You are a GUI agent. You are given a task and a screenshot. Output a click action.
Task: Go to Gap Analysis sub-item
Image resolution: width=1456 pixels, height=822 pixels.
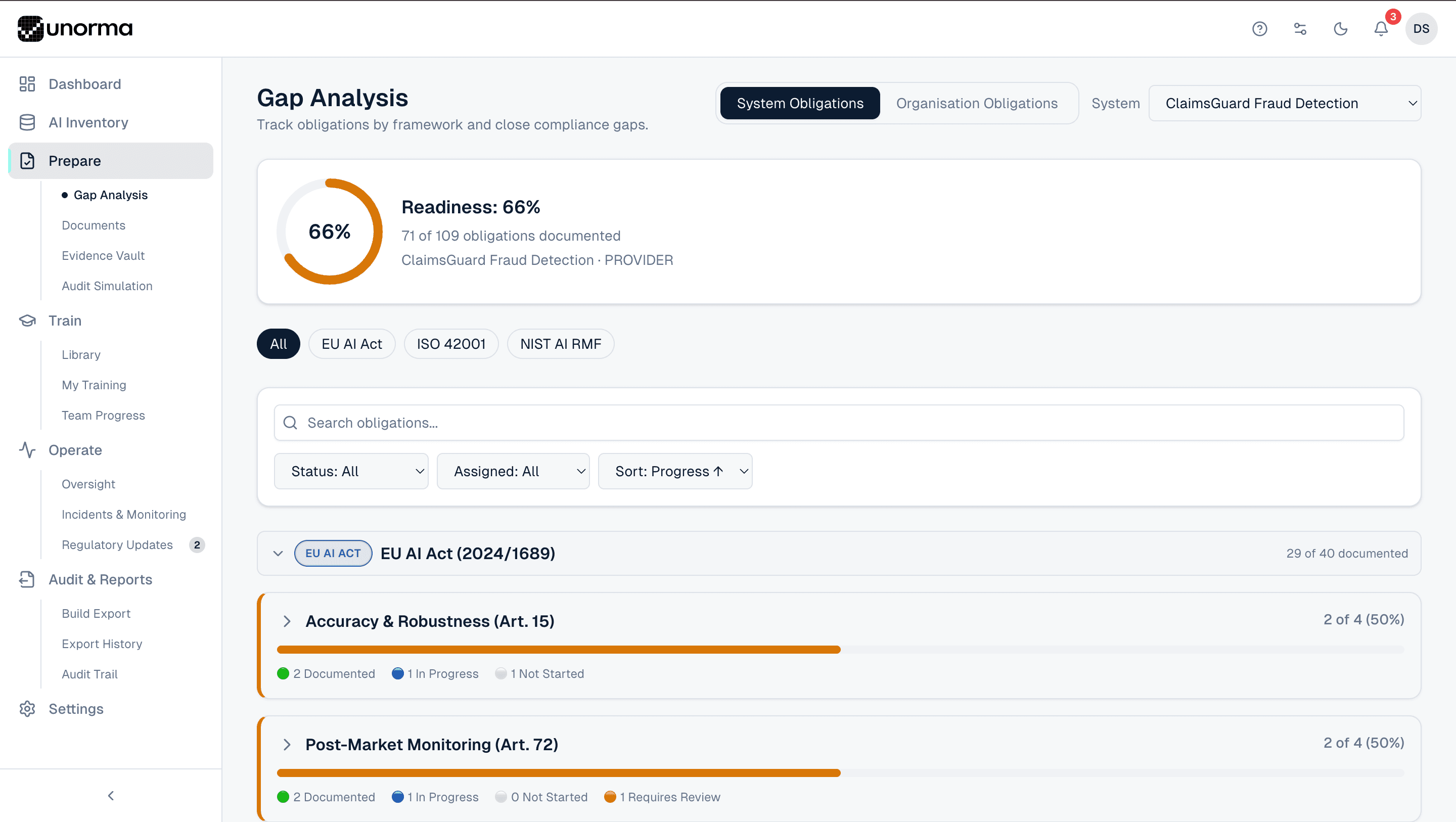[x=110, y=195]
